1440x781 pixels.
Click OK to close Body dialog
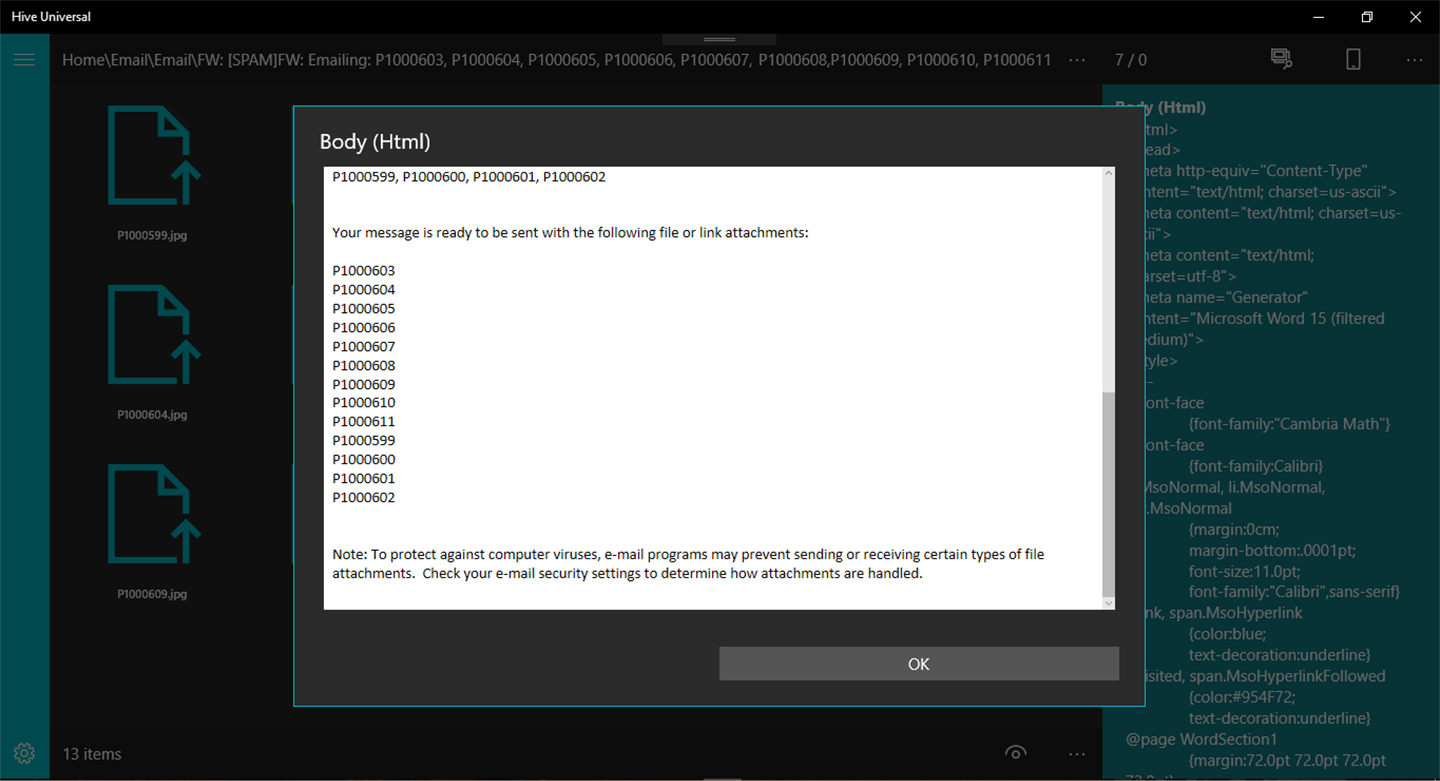coord(919,664)
